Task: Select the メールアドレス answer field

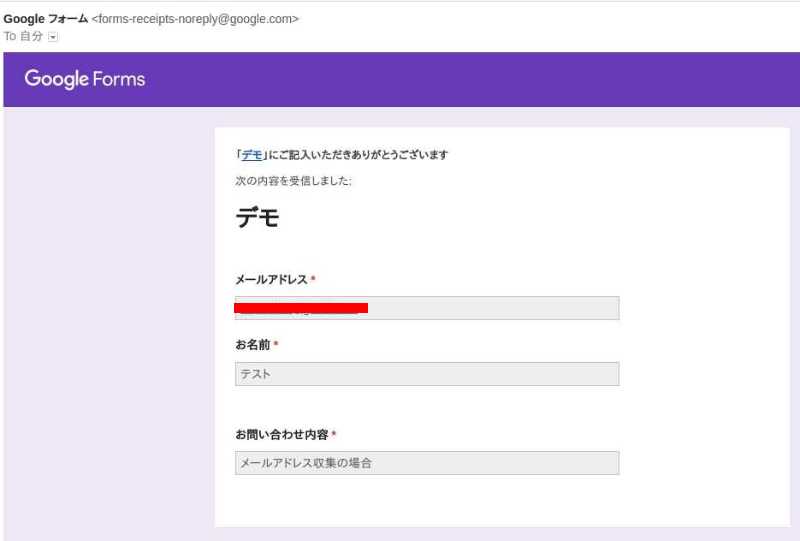Action: (x=427, y=308)
